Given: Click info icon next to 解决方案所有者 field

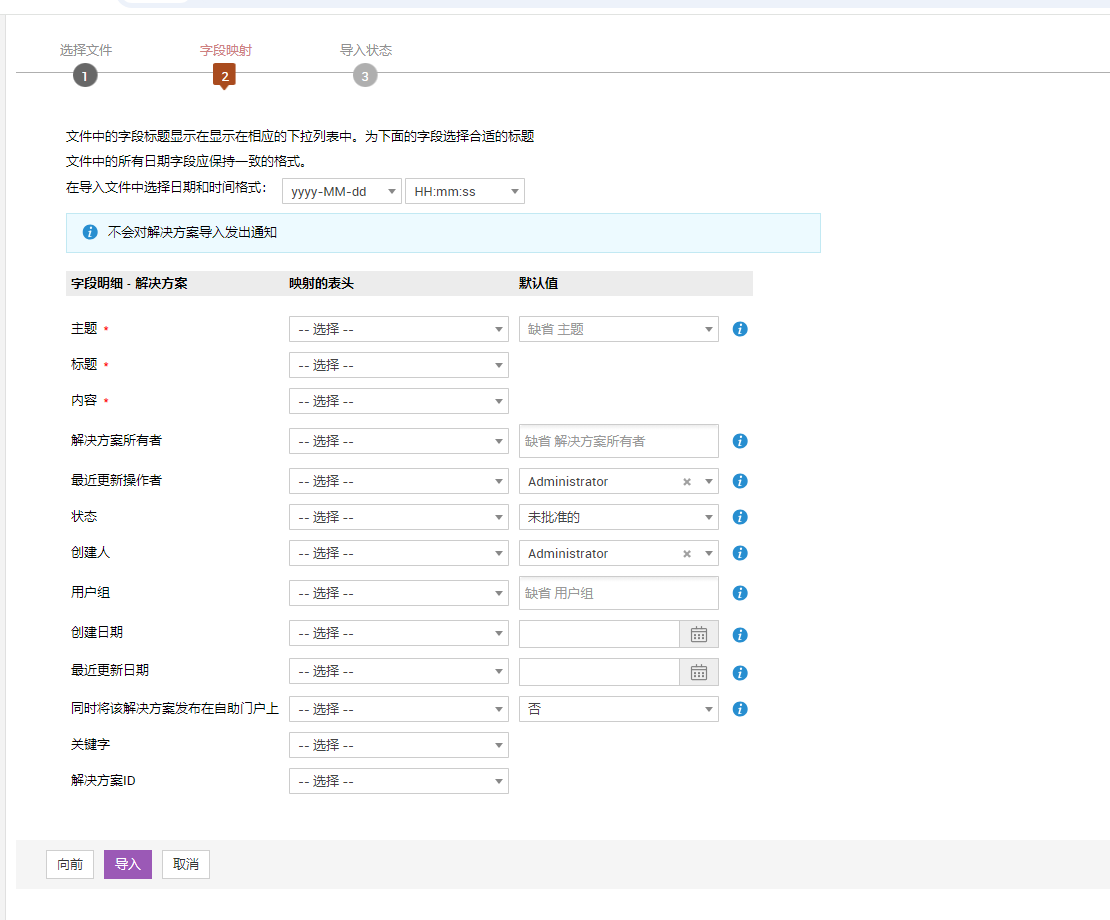Looking at the screenshot, I should [740, 441].
